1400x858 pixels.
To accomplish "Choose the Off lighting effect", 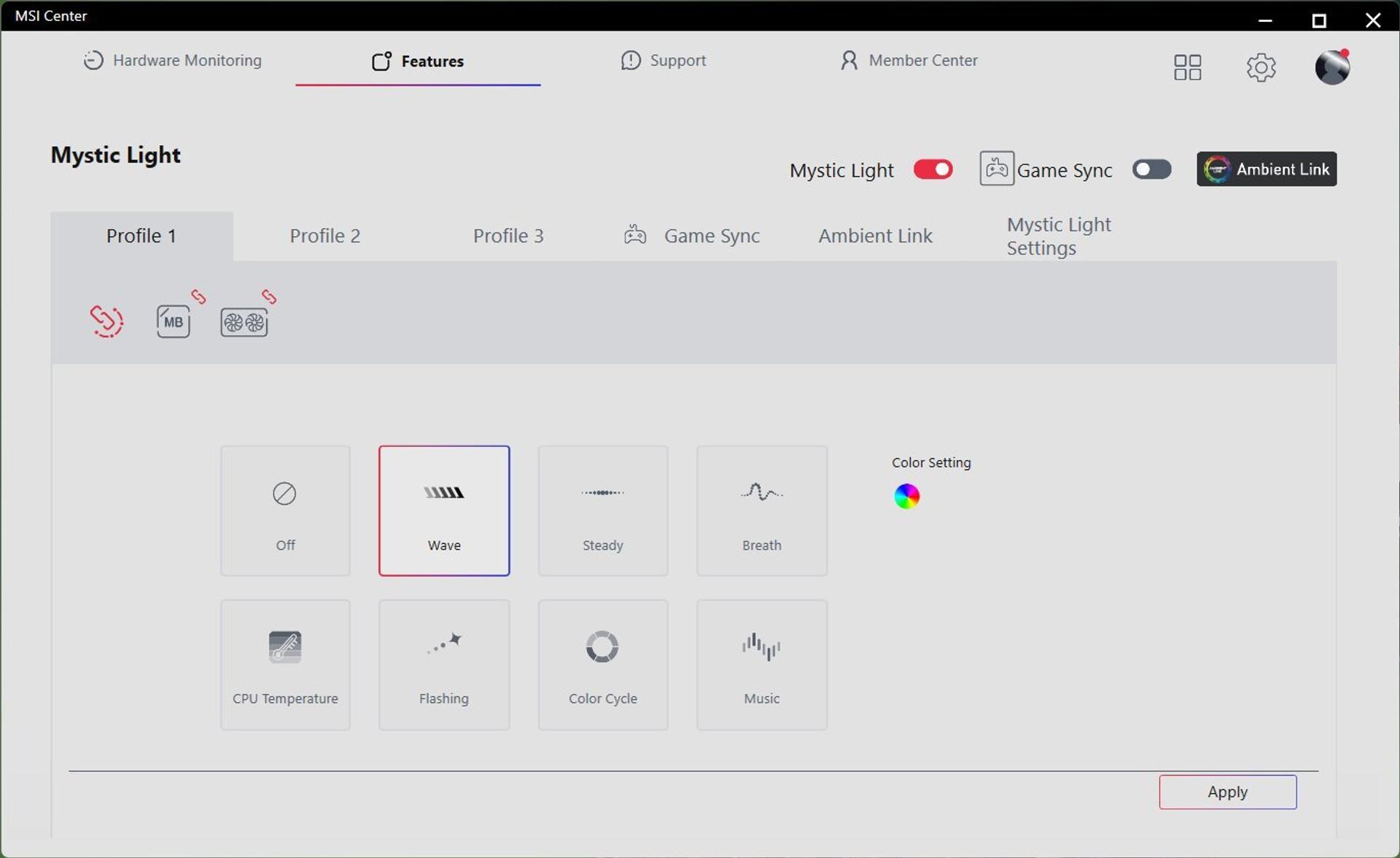I will click(285, 511).
